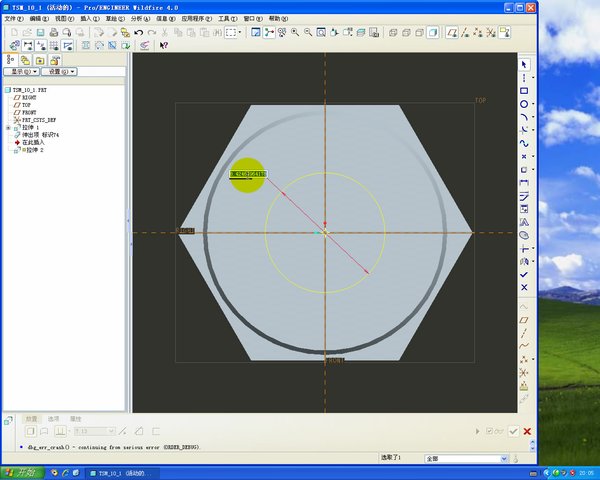Toggle shaded model display mode
This screenshot has width=600, height=480.
(431, 32)
